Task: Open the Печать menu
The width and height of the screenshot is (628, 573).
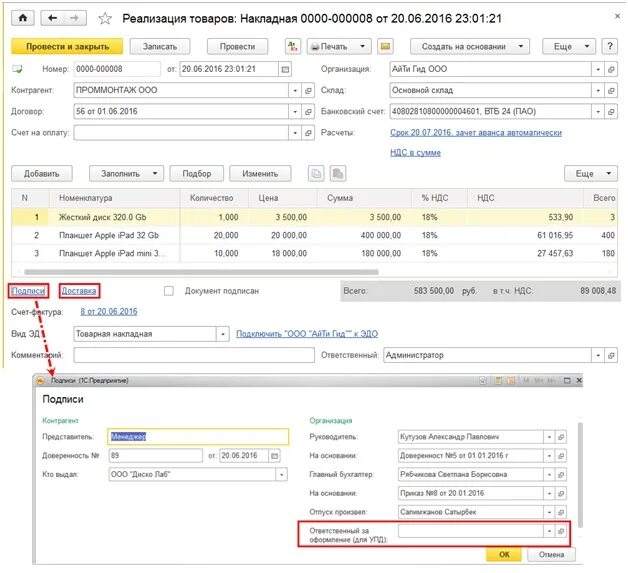Action: [x=339, y=46]
